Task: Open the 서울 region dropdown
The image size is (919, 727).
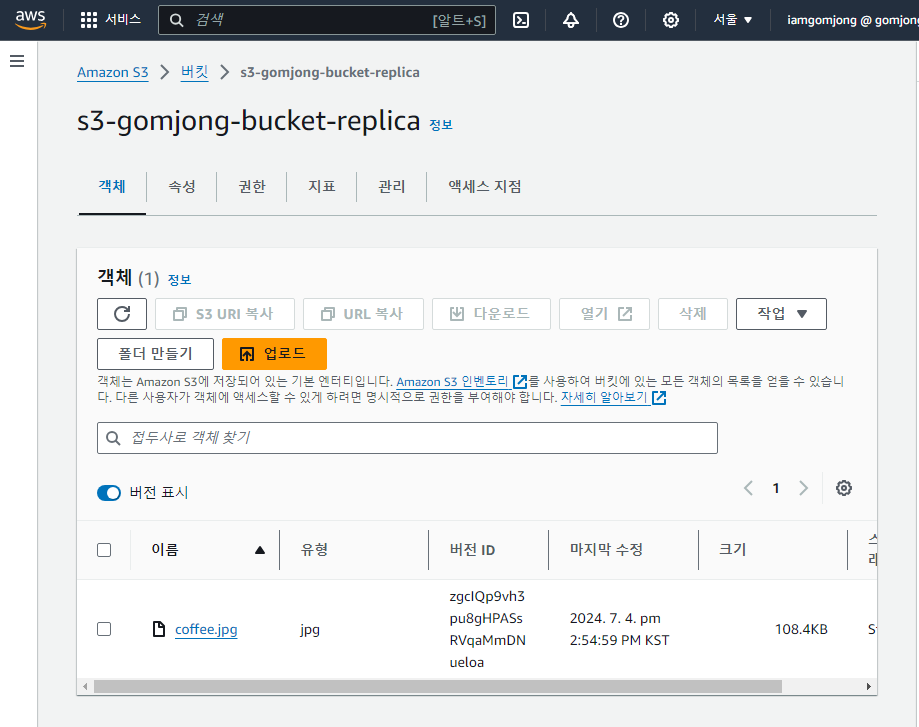Action: pyautogui.click(x=732, y=20)
